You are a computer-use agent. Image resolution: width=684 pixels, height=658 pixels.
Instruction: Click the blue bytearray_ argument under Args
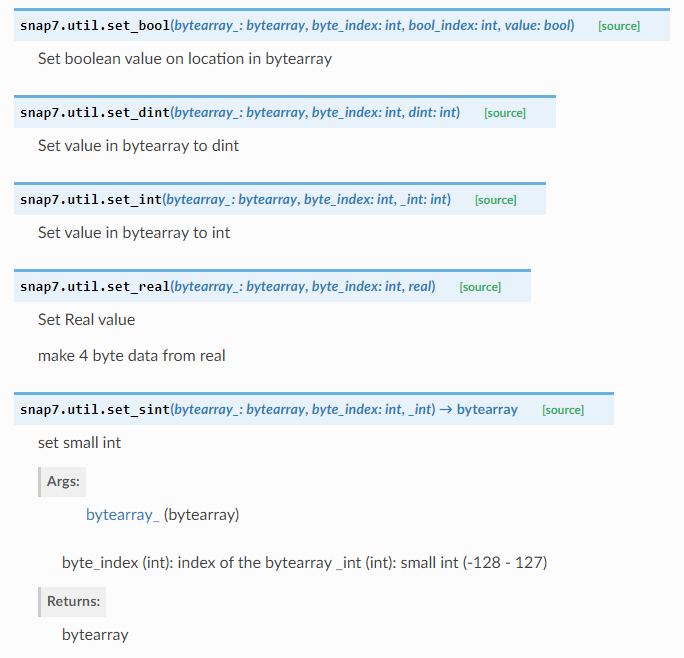123,515
